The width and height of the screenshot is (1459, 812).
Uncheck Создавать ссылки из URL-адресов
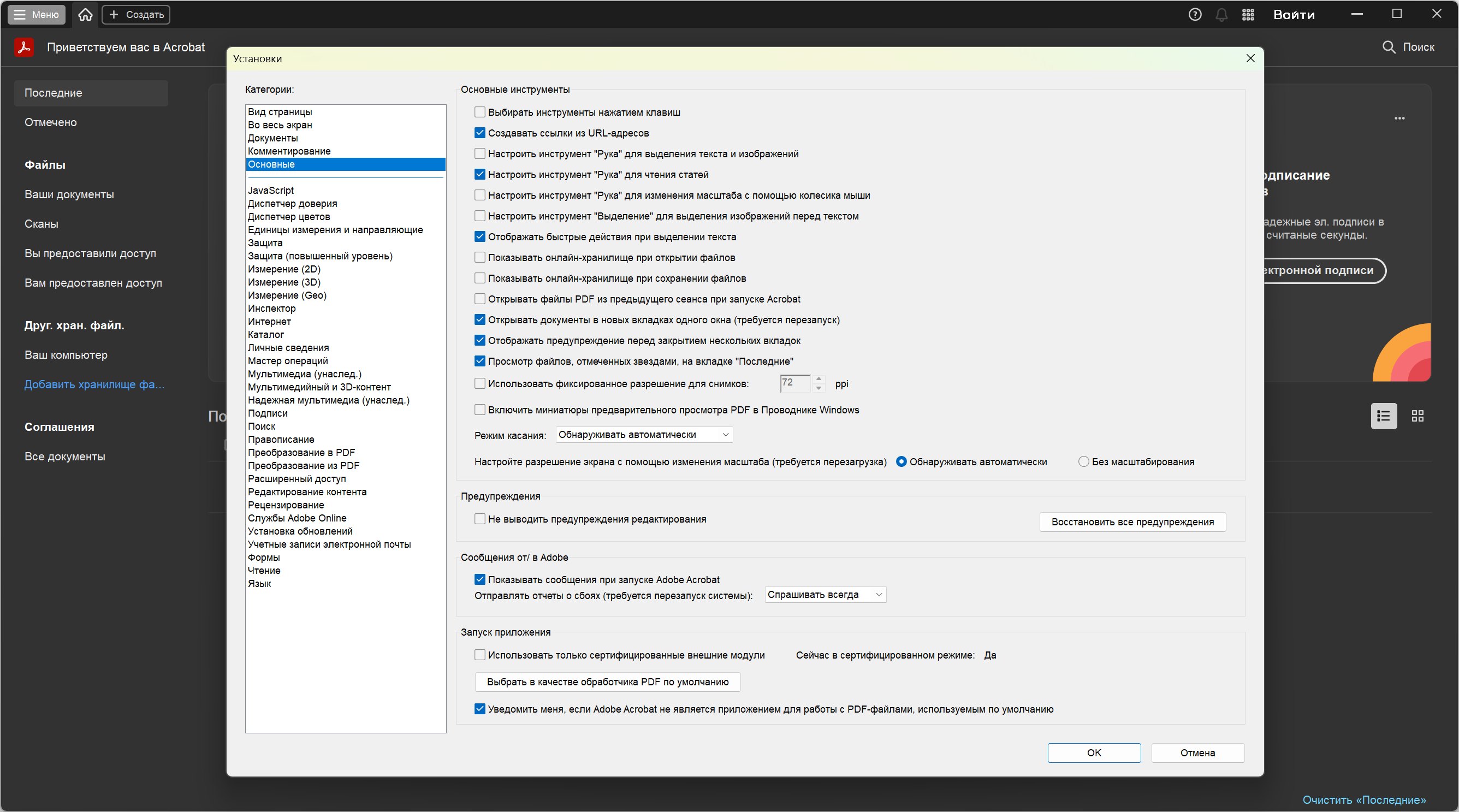(x=480, y=133)
